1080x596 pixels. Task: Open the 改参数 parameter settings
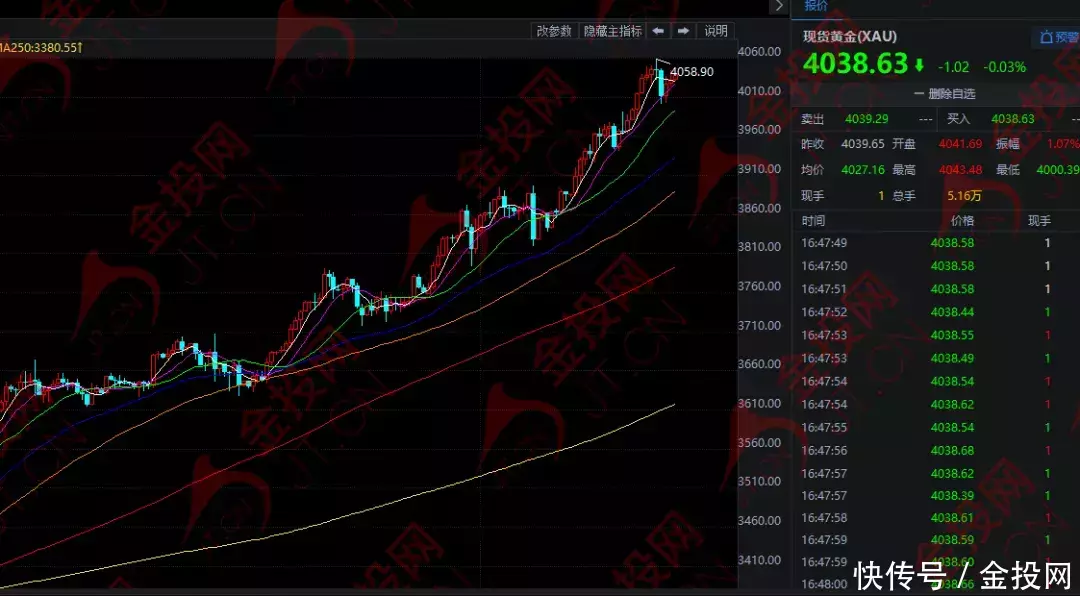(553, 31)
